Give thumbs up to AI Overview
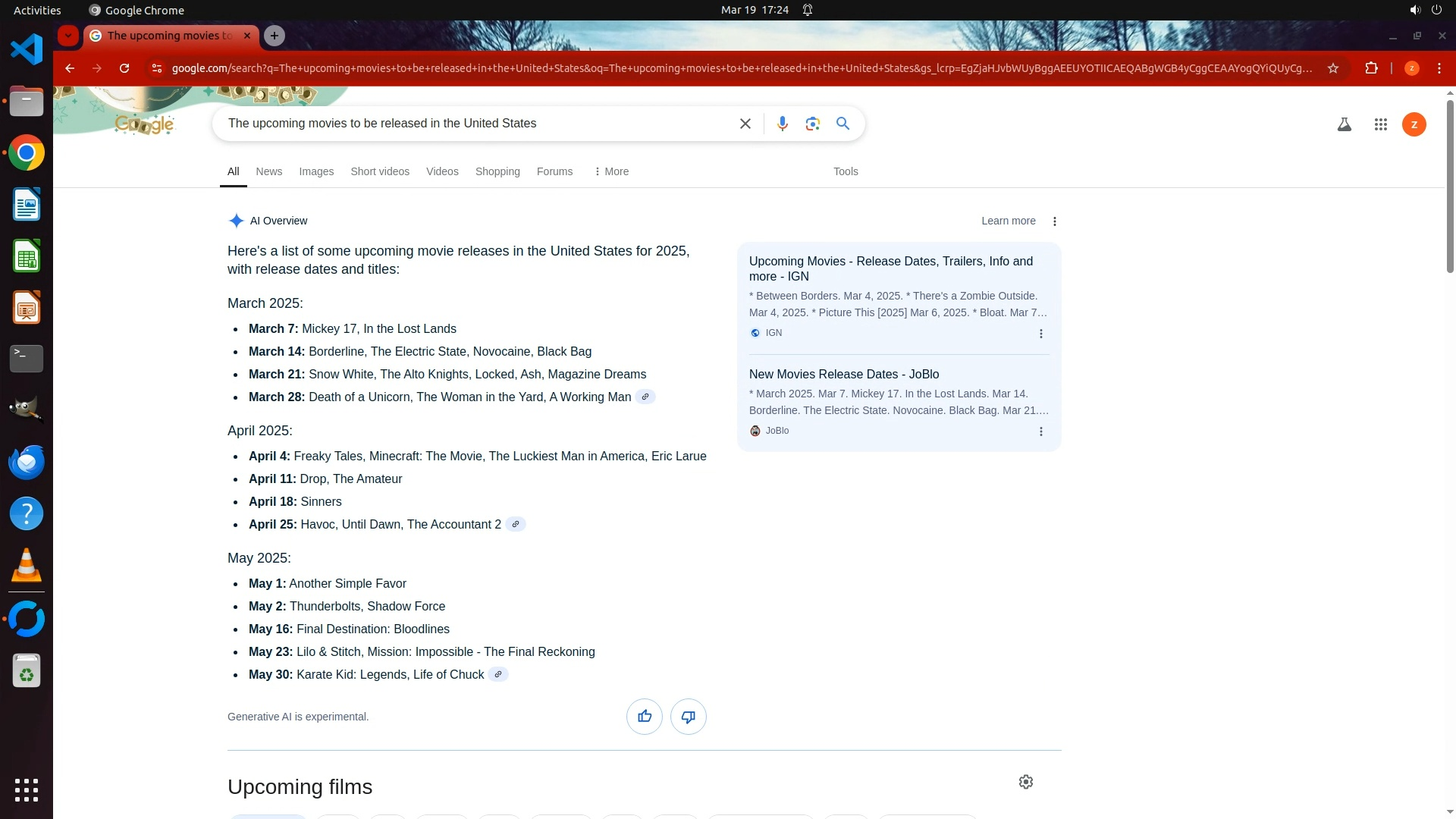This screenshot has width=1456, height=819. pyautogui.click(x=644, y=716)
